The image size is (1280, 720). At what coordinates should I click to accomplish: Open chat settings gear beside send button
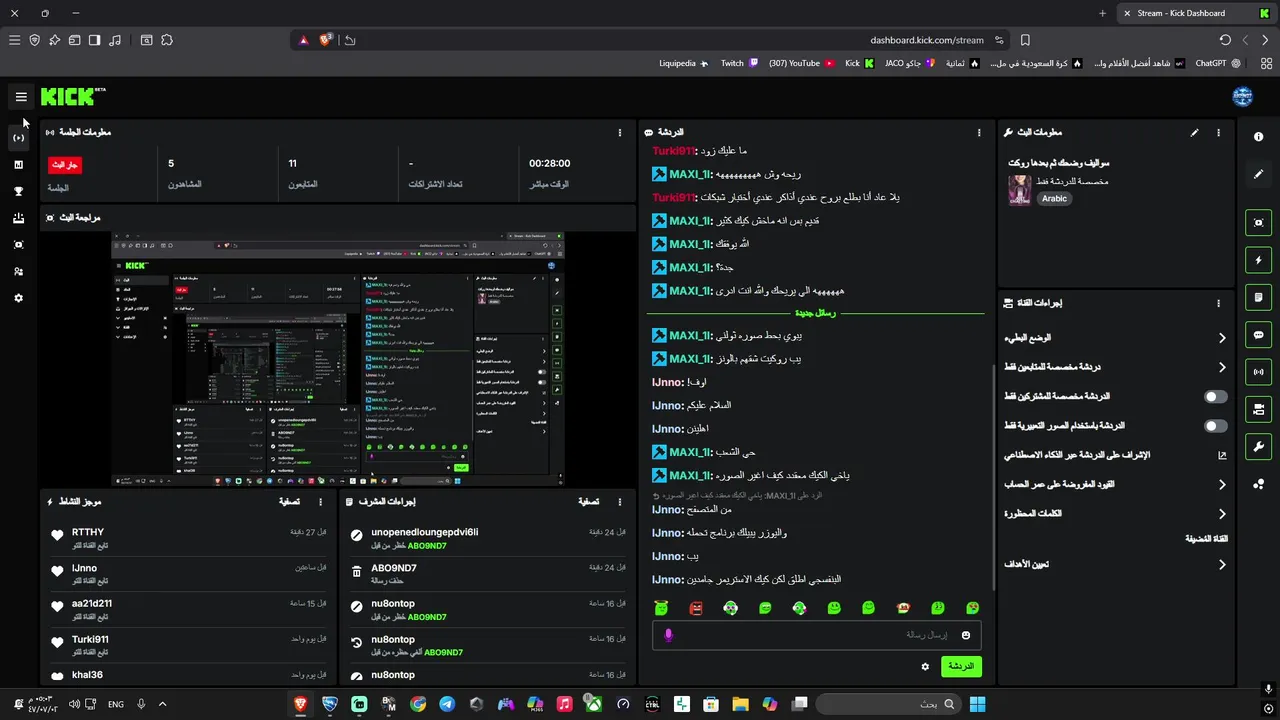(x=925, y=666)
